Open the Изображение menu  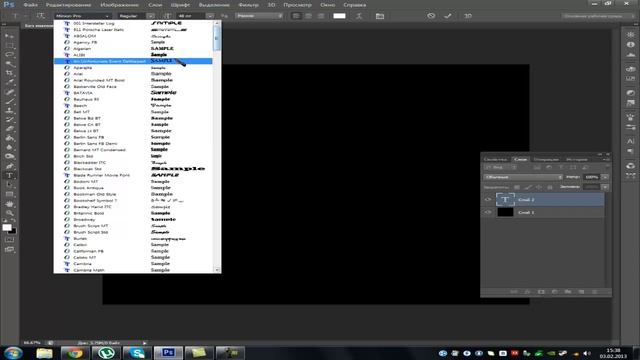tap(120, 5)
